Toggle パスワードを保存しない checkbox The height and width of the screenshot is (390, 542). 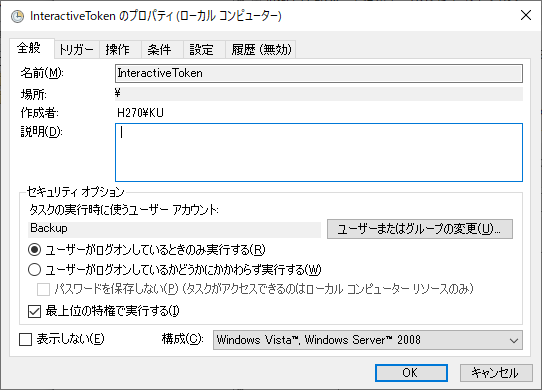pos(43,289)
